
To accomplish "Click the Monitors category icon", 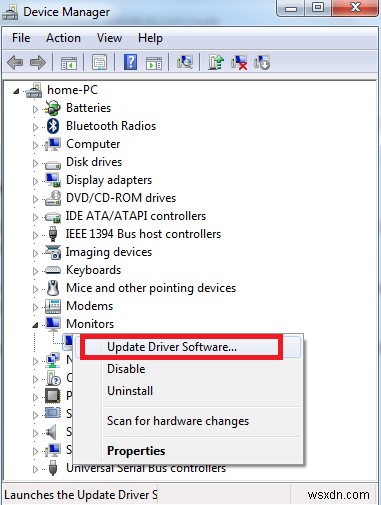I will point(53,324).
